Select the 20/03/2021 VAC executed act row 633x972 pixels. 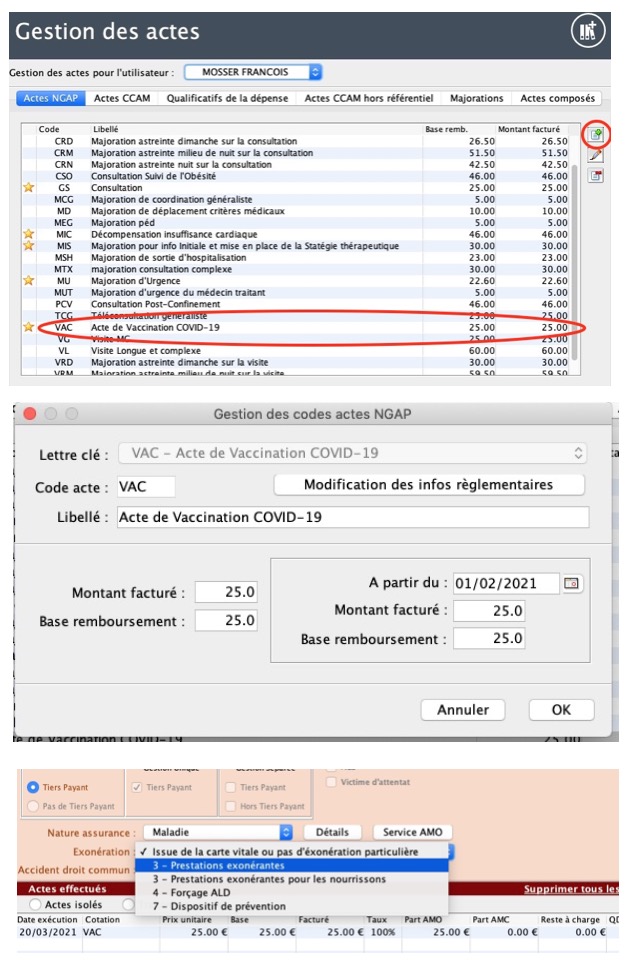tap(317, 932)
